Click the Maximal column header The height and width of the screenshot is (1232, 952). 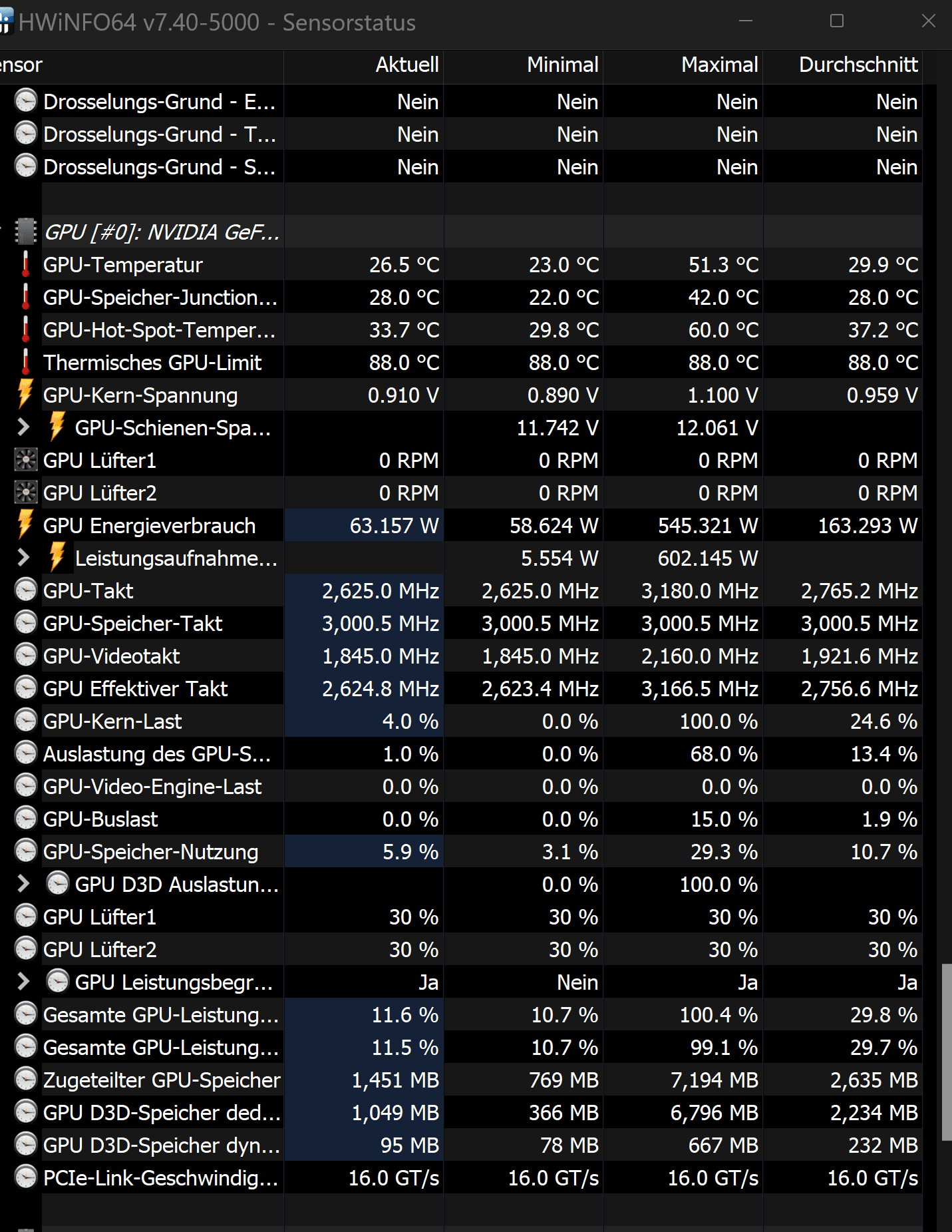click(x=683, y=66)
